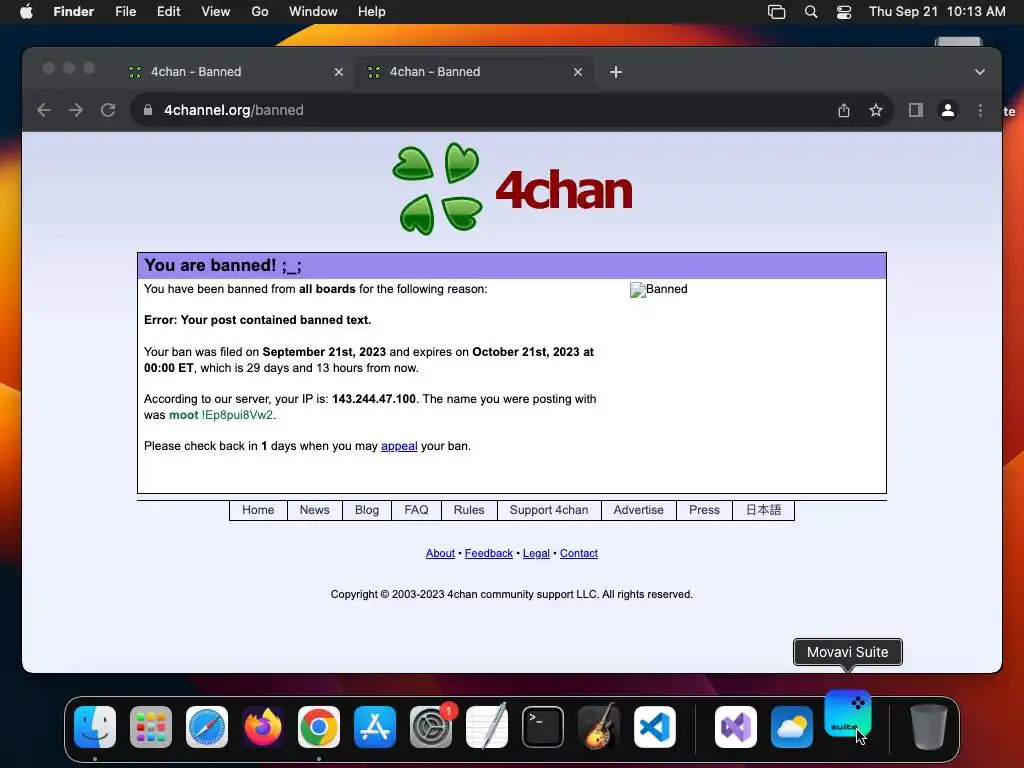Open the Advertise footer link

(x=638, y=510)
